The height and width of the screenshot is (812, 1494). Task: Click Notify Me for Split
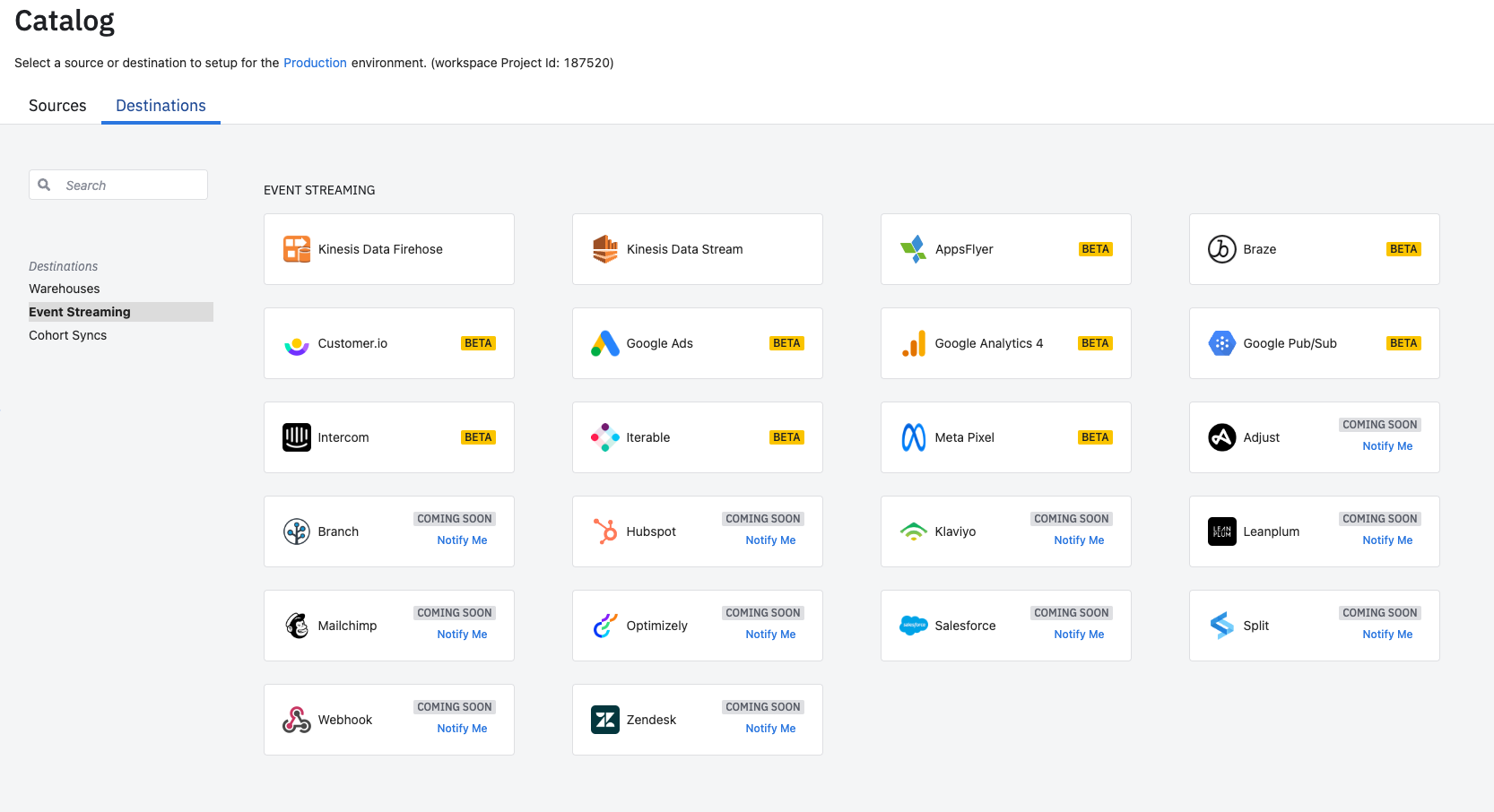tap(1387, 635)
